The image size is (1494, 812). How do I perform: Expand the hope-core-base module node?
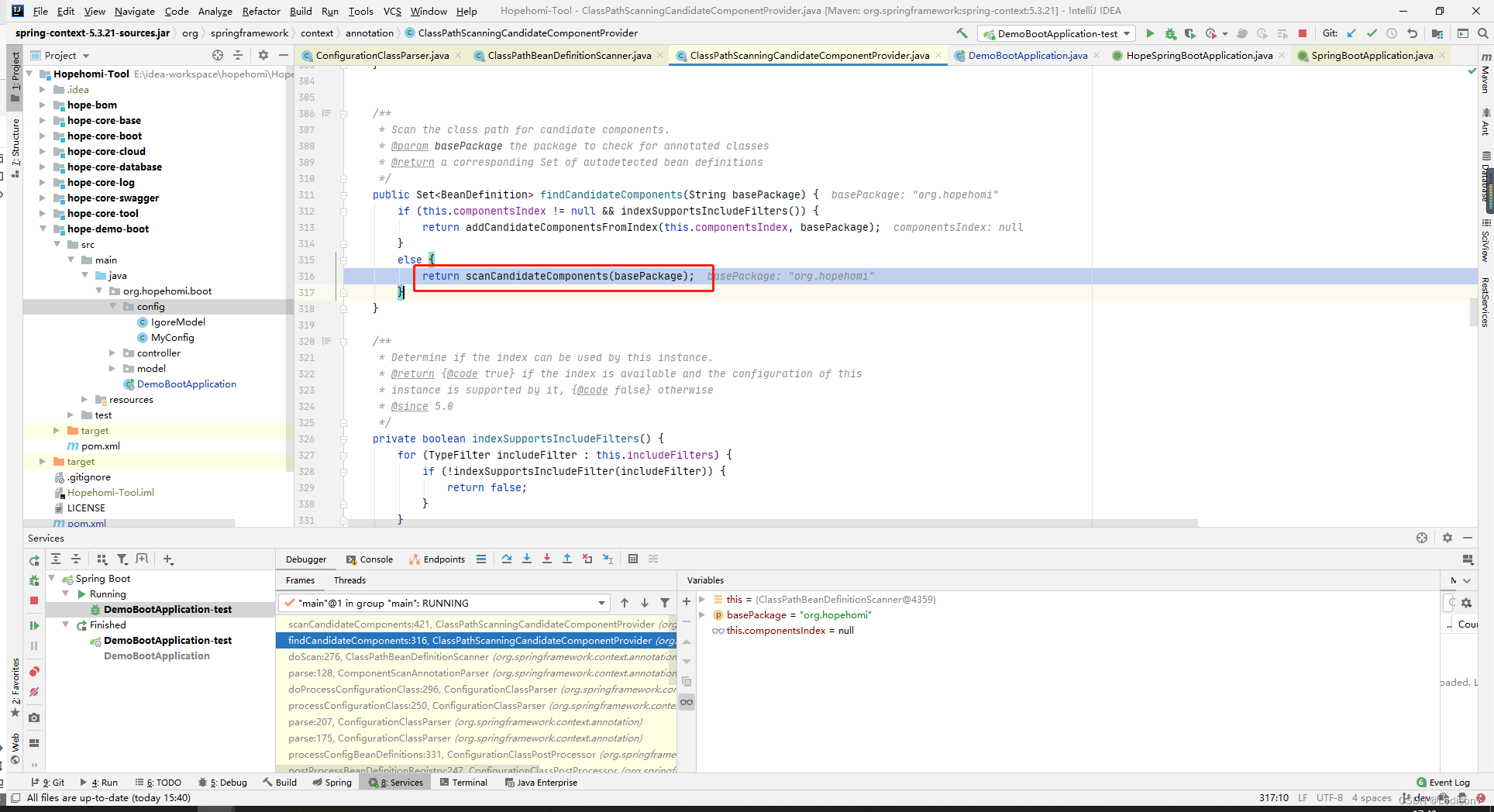tap(43, 121)
